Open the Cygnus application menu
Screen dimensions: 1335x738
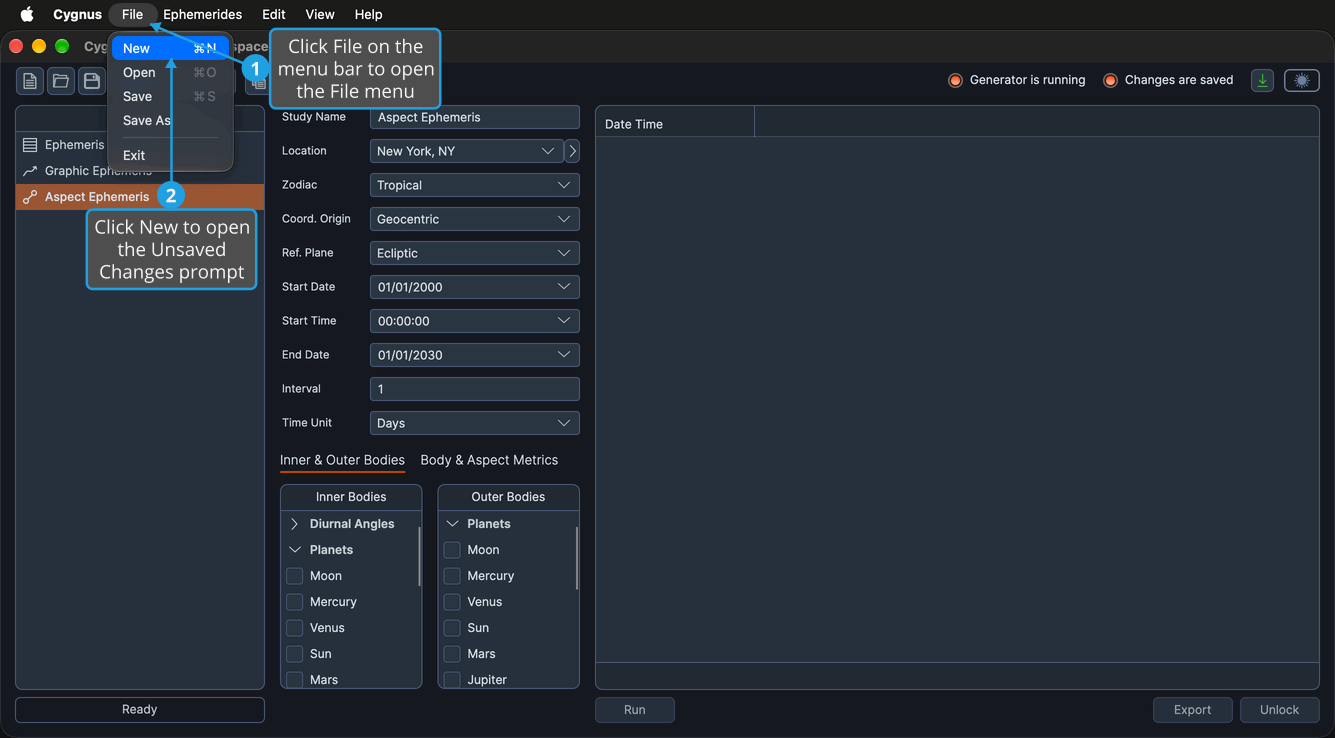[x=77, y=14]
